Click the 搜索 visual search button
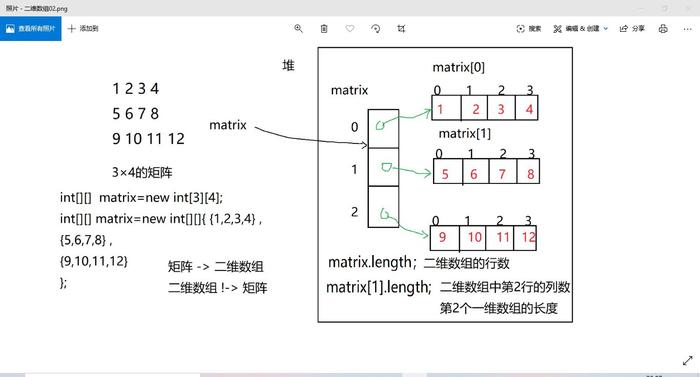The height and width of the screenshot is (377, 700). click(529, 29)
